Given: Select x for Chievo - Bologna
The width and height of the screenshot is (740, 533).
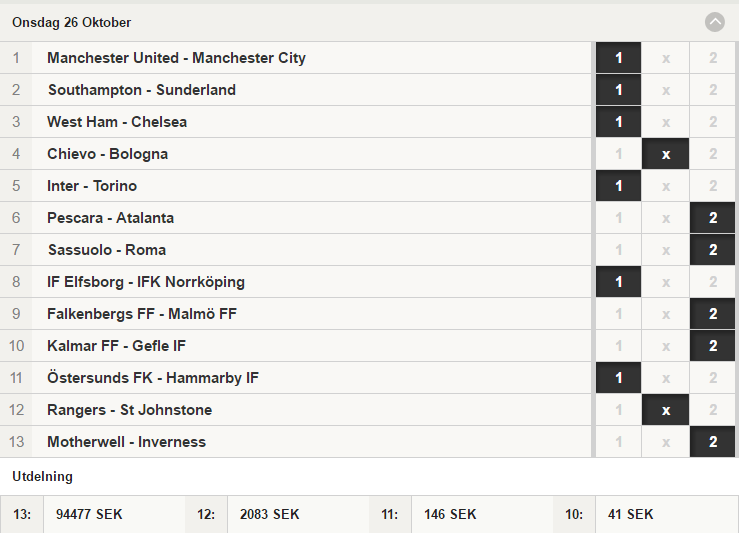Looking at the screenshot, I should (665, 154).
